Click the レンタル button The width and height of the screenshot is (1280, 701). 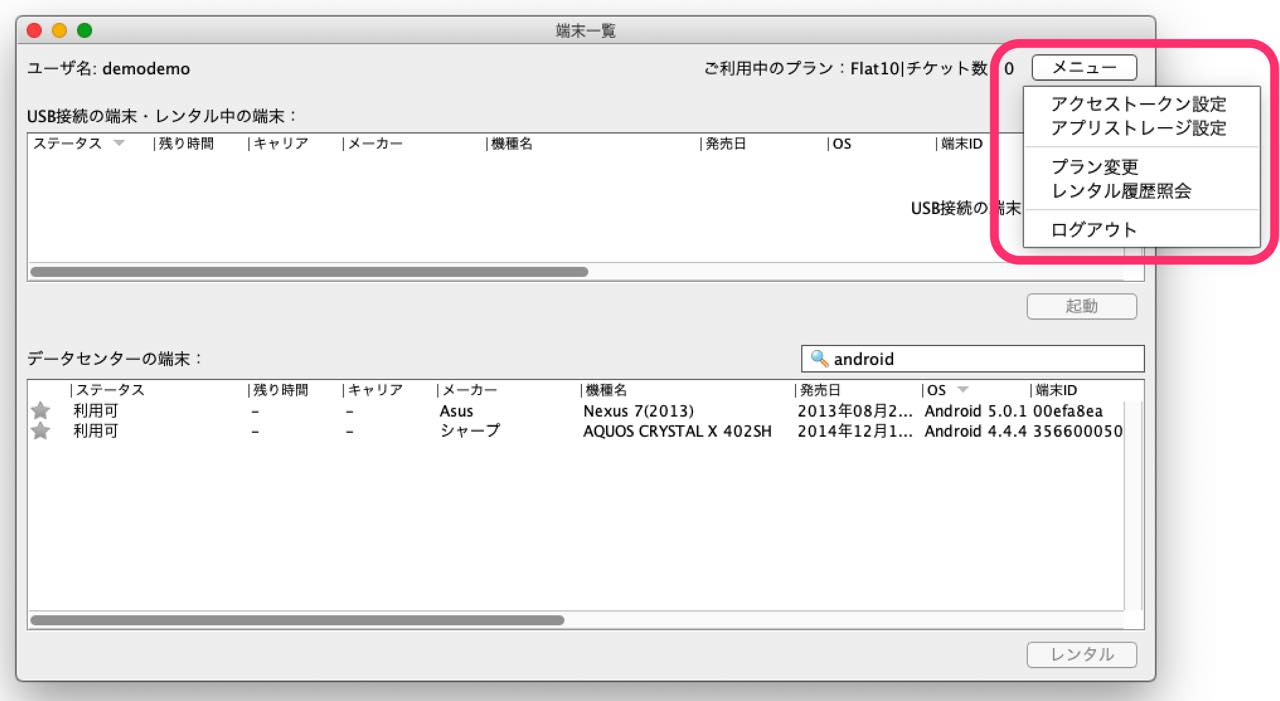tap(1082, 655)
